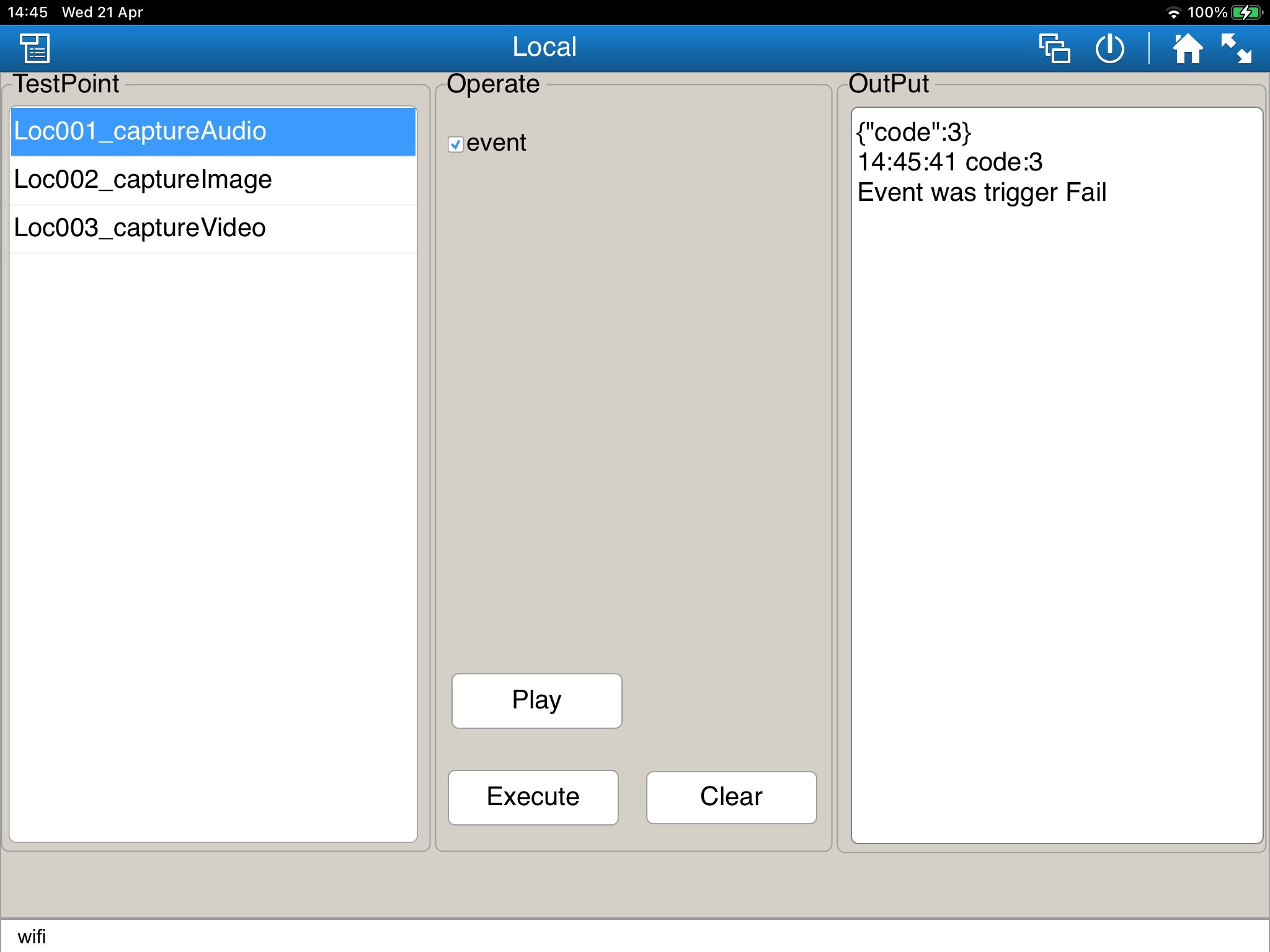This screenshot has width=1270, height=952.
Task: Click inside the OutPut text area
Action: (x=1057, y=496)
